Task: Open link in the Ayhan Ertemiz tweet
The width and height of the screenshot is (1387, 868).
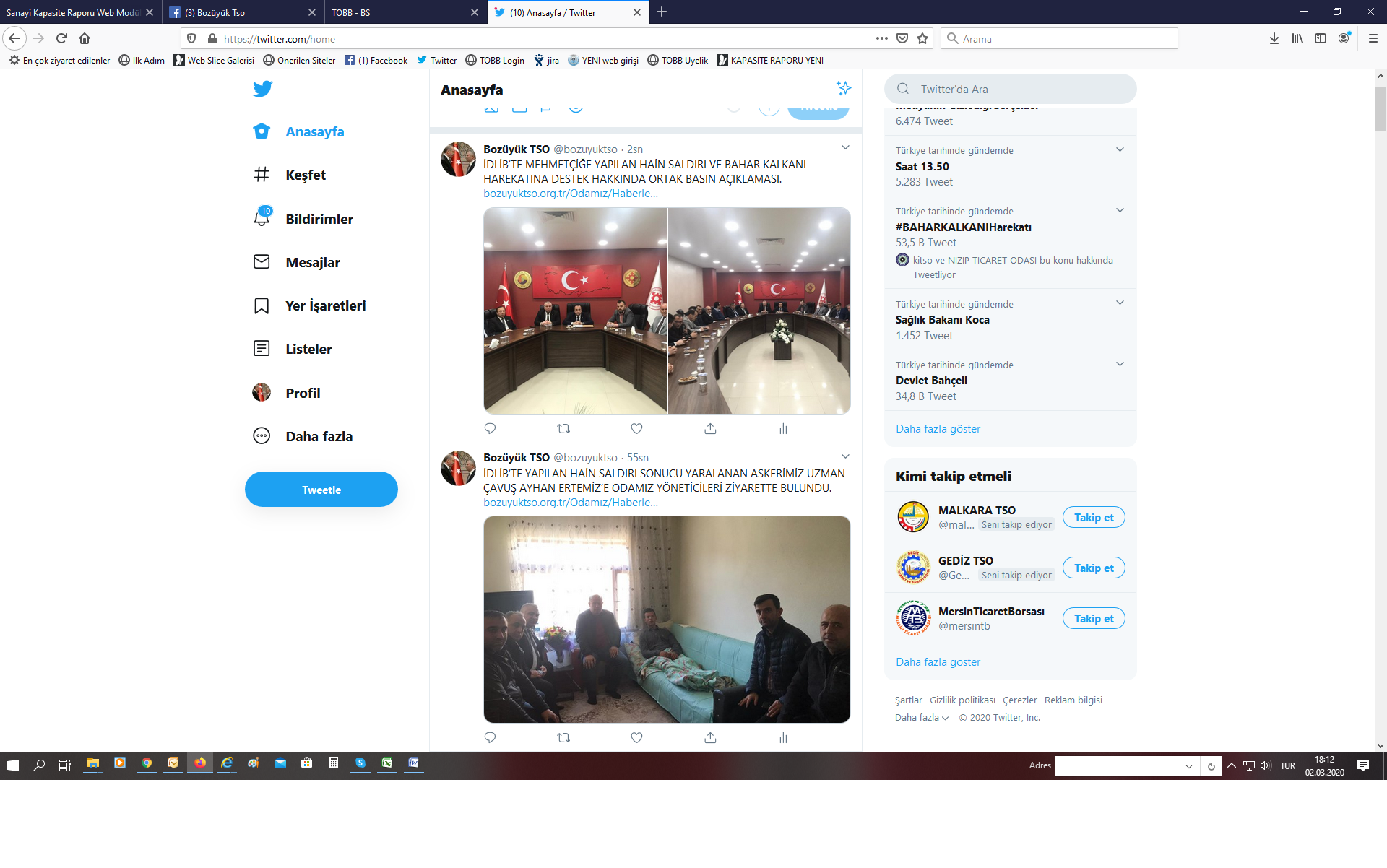Action: pyautogui.click(x=571, y=503)
